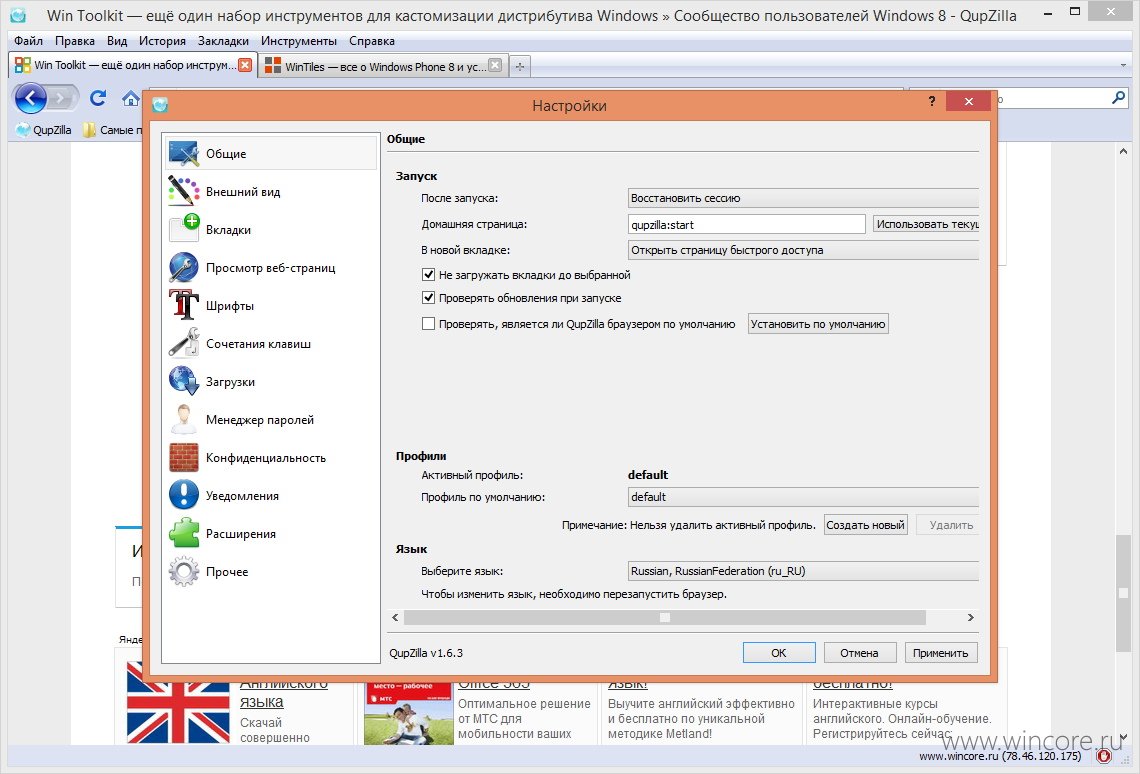The height and width of the screenshot is (774, 1140).
Task: Click Установить по умолчанию button
Action: point(818,324)
